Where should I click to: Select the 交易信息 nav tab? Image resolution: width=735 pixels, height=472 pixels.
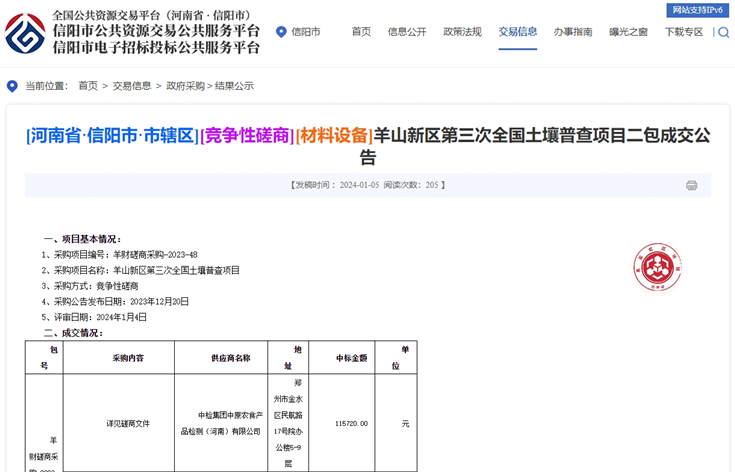click(x=518, y=32)
